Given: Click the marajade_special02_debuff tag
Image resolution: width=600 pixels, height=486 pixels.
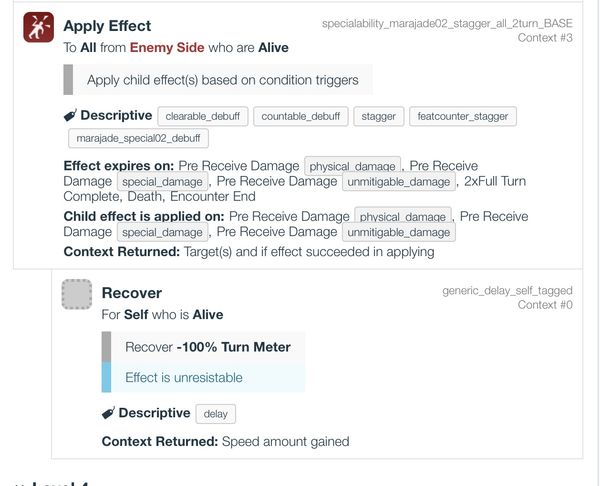Looking at the screenshot, I should point(138,139).
